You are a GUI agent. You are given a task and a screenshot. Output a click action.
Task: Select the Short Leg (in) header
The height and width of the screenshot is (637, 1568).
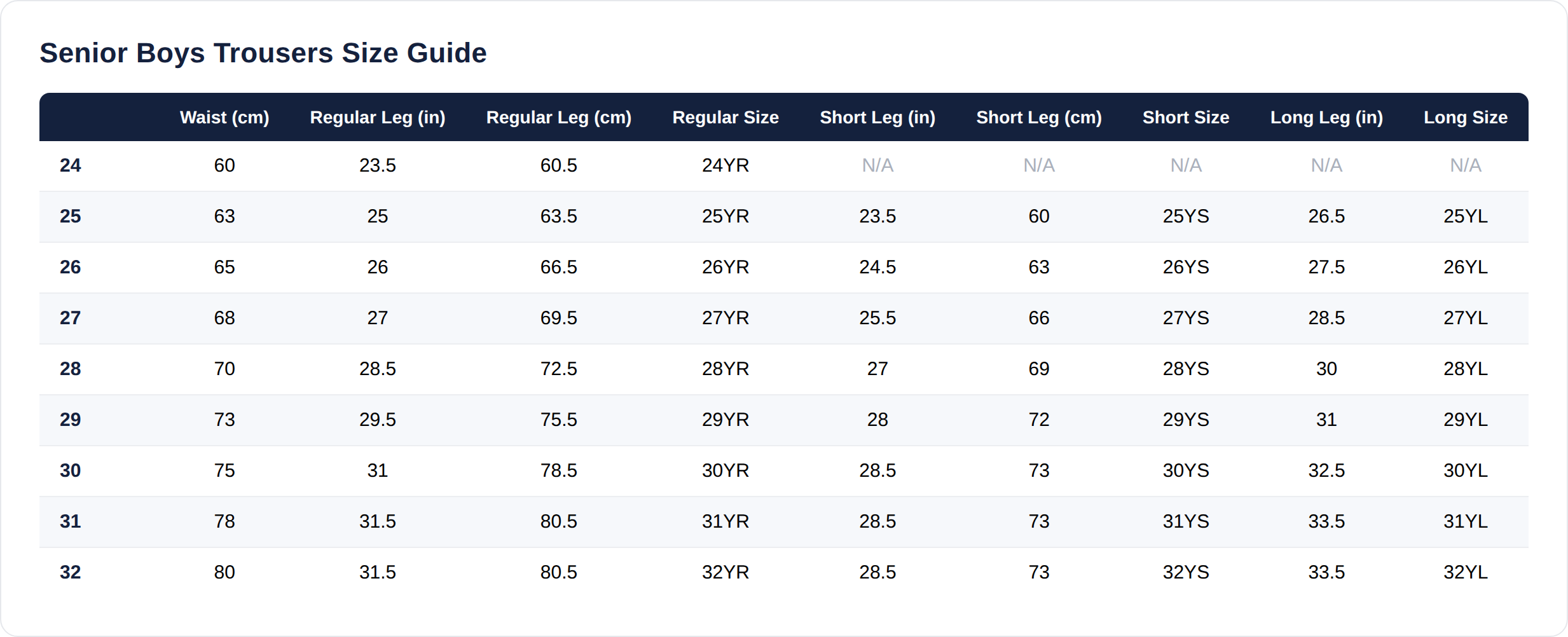pos(877,118)
